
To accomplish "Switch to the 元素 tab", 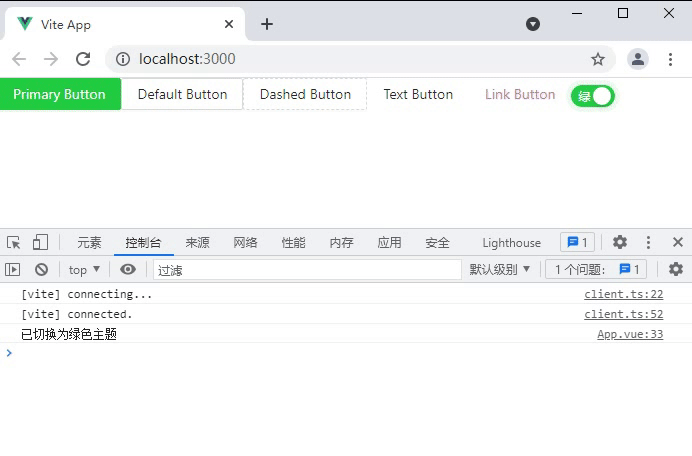I will (89, 242).
